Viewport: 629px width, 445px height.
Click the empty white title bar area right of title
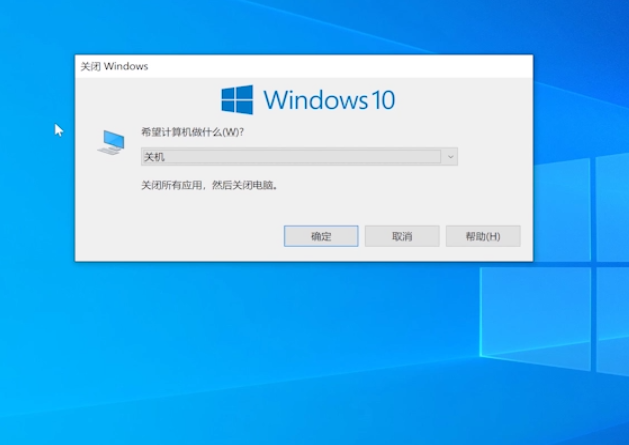(341, 66)
